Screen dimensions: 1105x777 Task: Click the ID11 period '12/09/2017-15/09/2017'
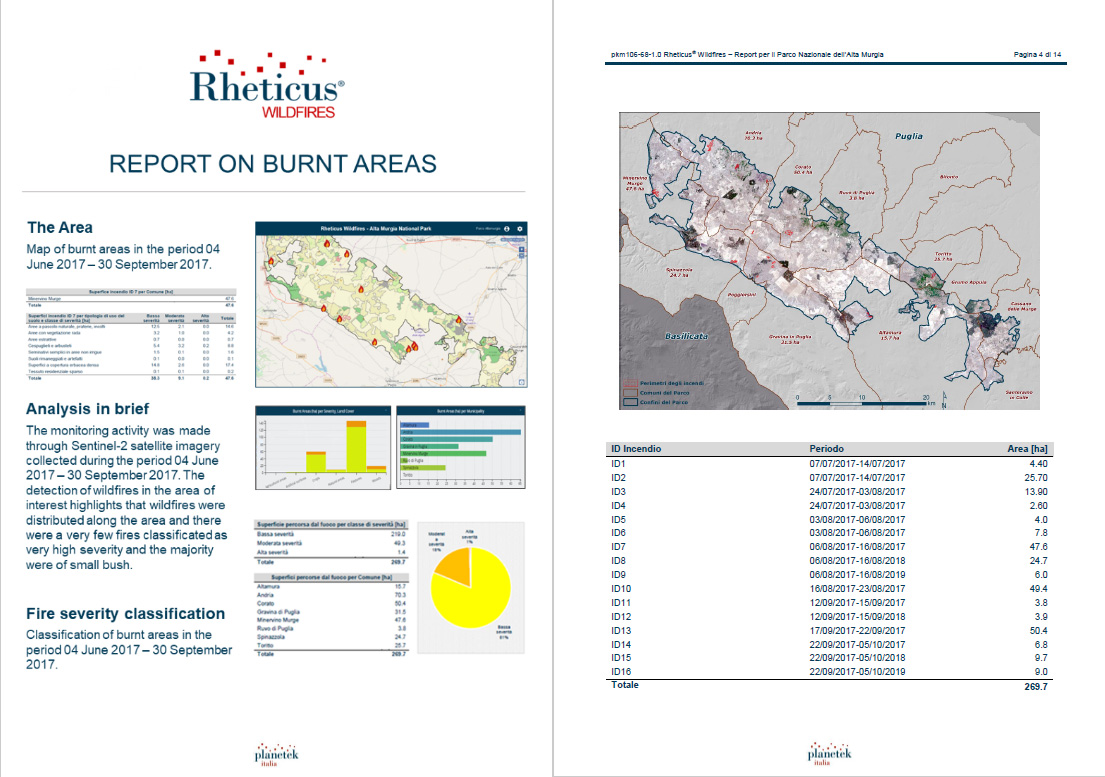click(857, 603)
